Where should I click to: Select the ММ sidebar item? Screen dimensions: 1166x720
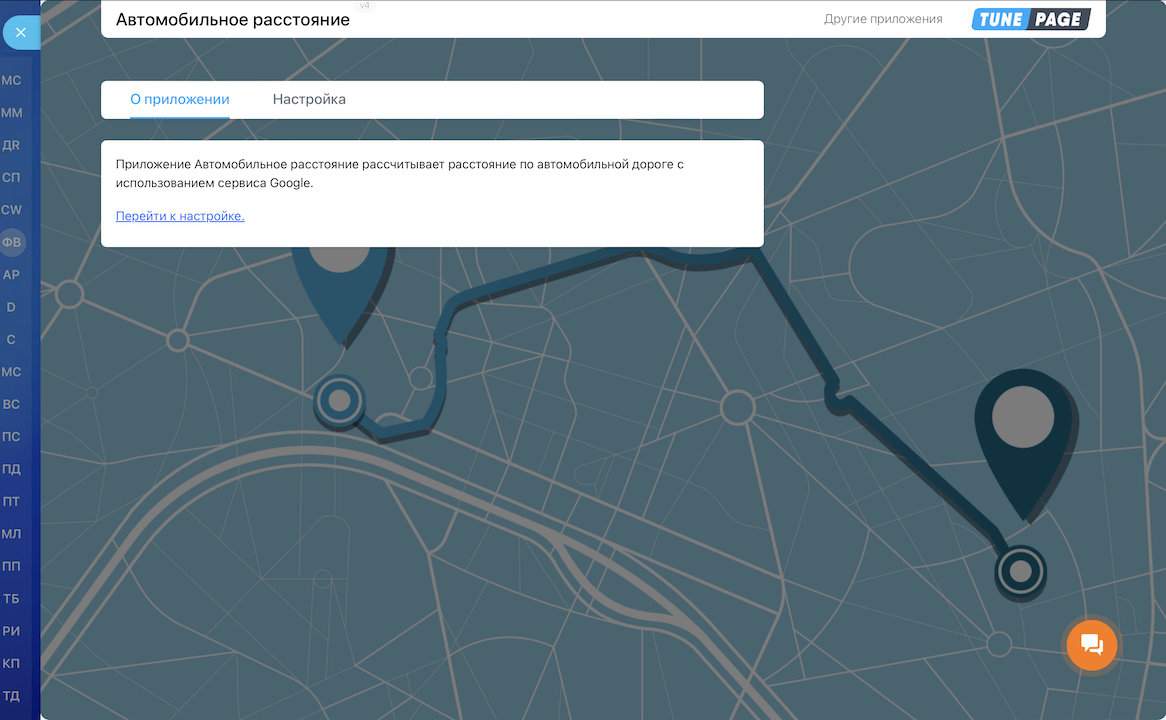click(12, 113)
